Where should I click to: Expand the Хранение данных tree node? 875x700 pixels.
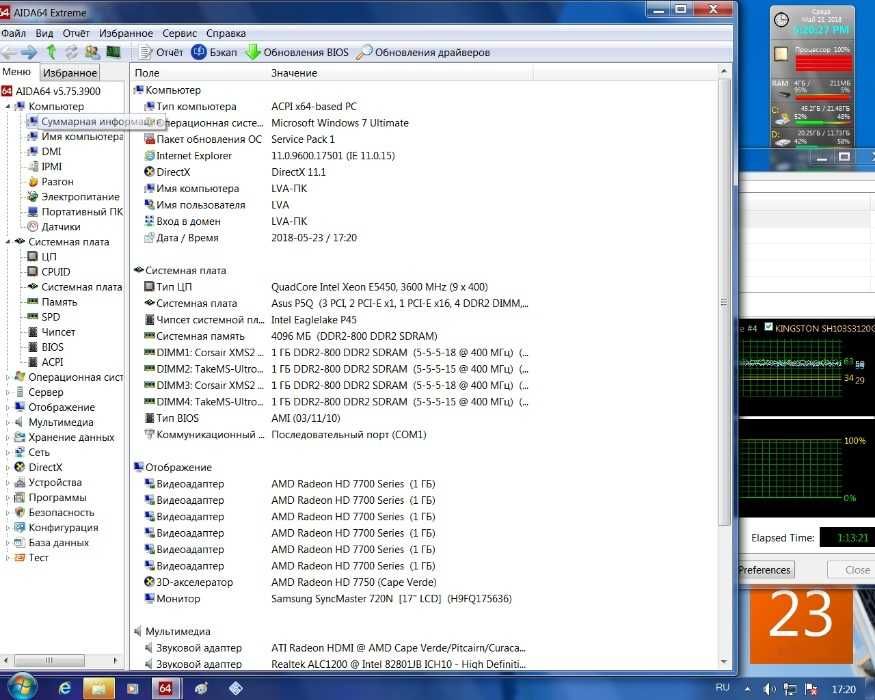[8, 438]
